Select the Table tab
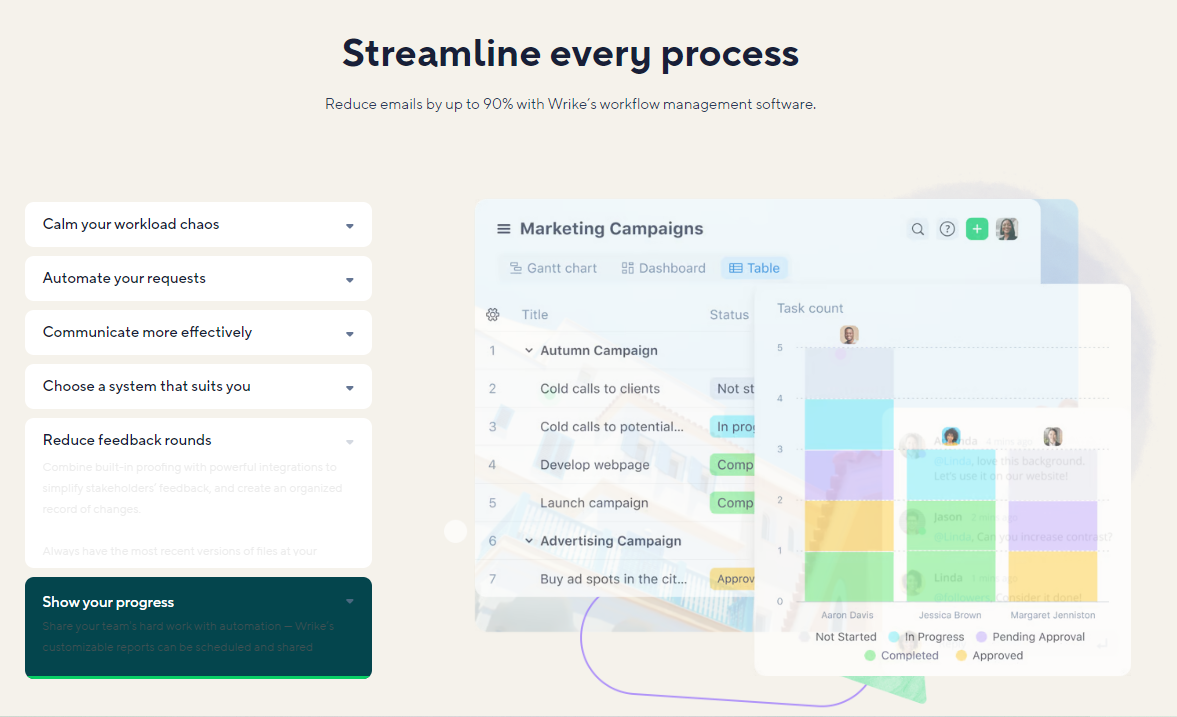Image resolution: width=1177 pixels, height=717 pixels. pos(754,268)
